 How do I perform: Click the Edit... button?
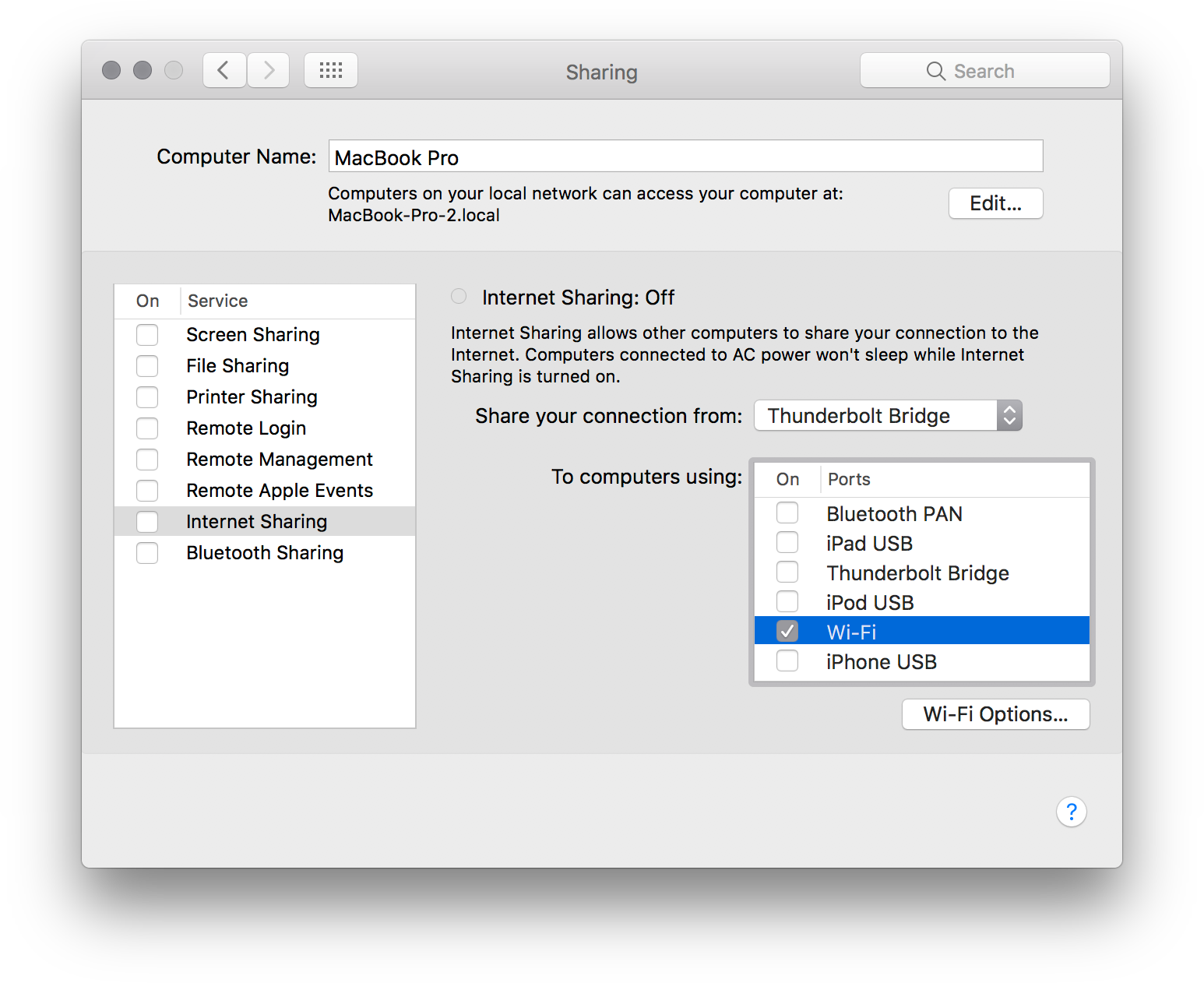(x=995, y=203)
